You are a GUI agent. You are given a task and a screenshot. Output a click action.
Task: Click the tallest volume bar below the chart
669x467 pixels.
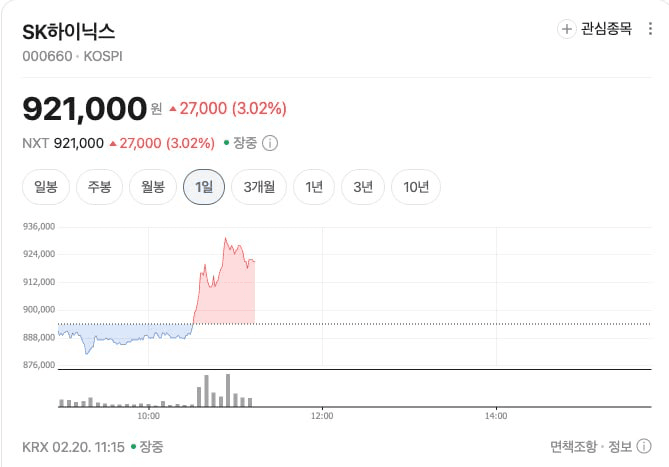[228, 390]
